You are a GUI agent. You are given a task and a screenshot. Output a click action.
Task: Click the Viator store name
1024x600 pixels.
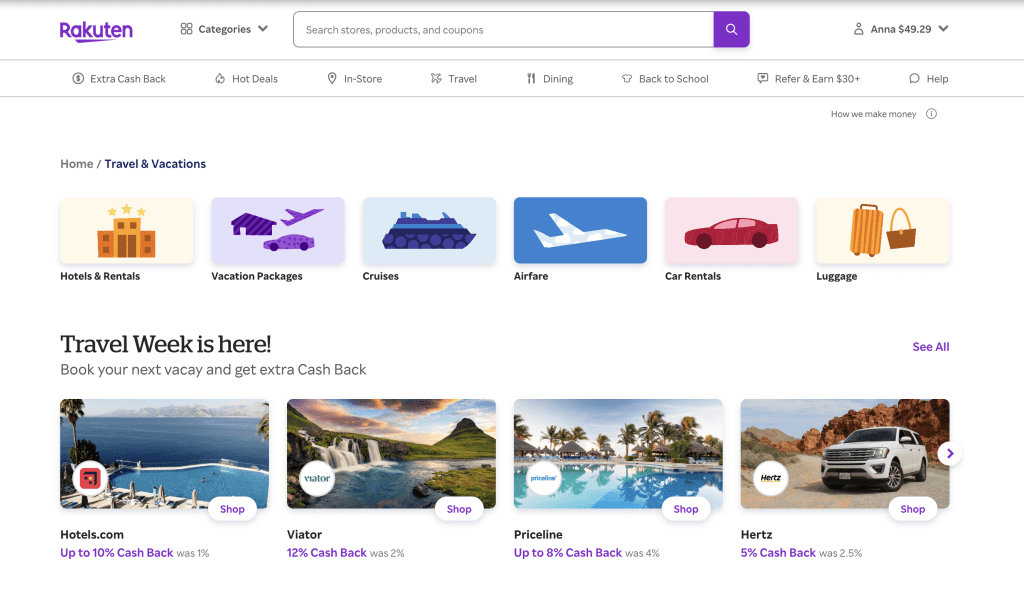[x=304, y=534]
